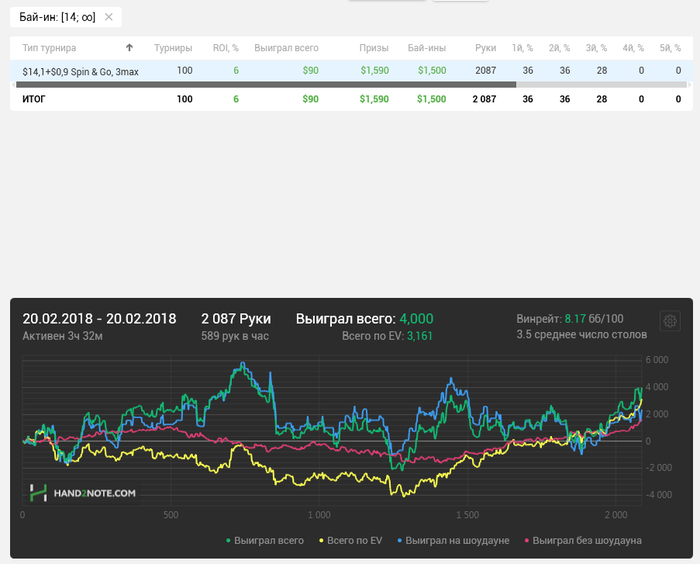
Task: Open graph settings gear icon
Action: click(x=670, y=321)
